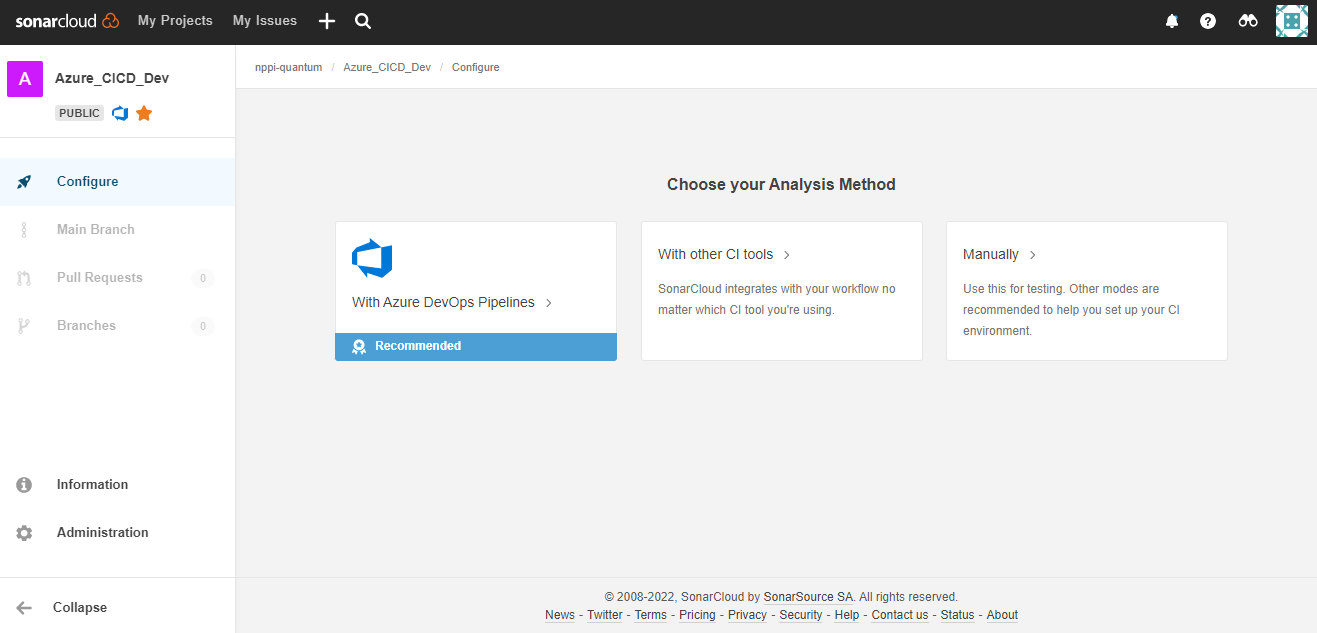Screen dimensions: 1317x633
Task: Select Configure in the sidebar
Action: point(117,182)
